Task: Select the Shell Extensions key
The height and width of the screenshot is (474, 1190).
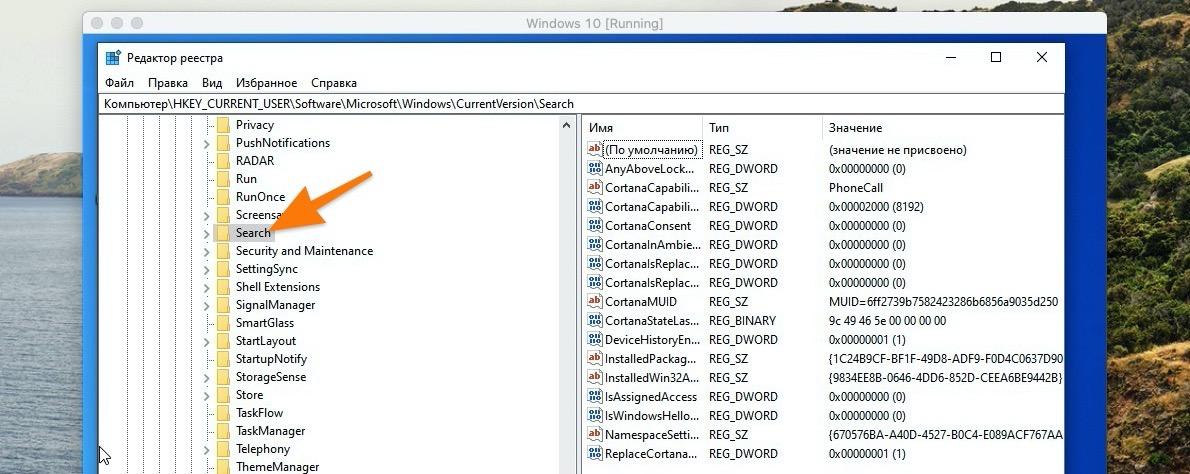Action: pyautogui.click(x=278, y=287)
